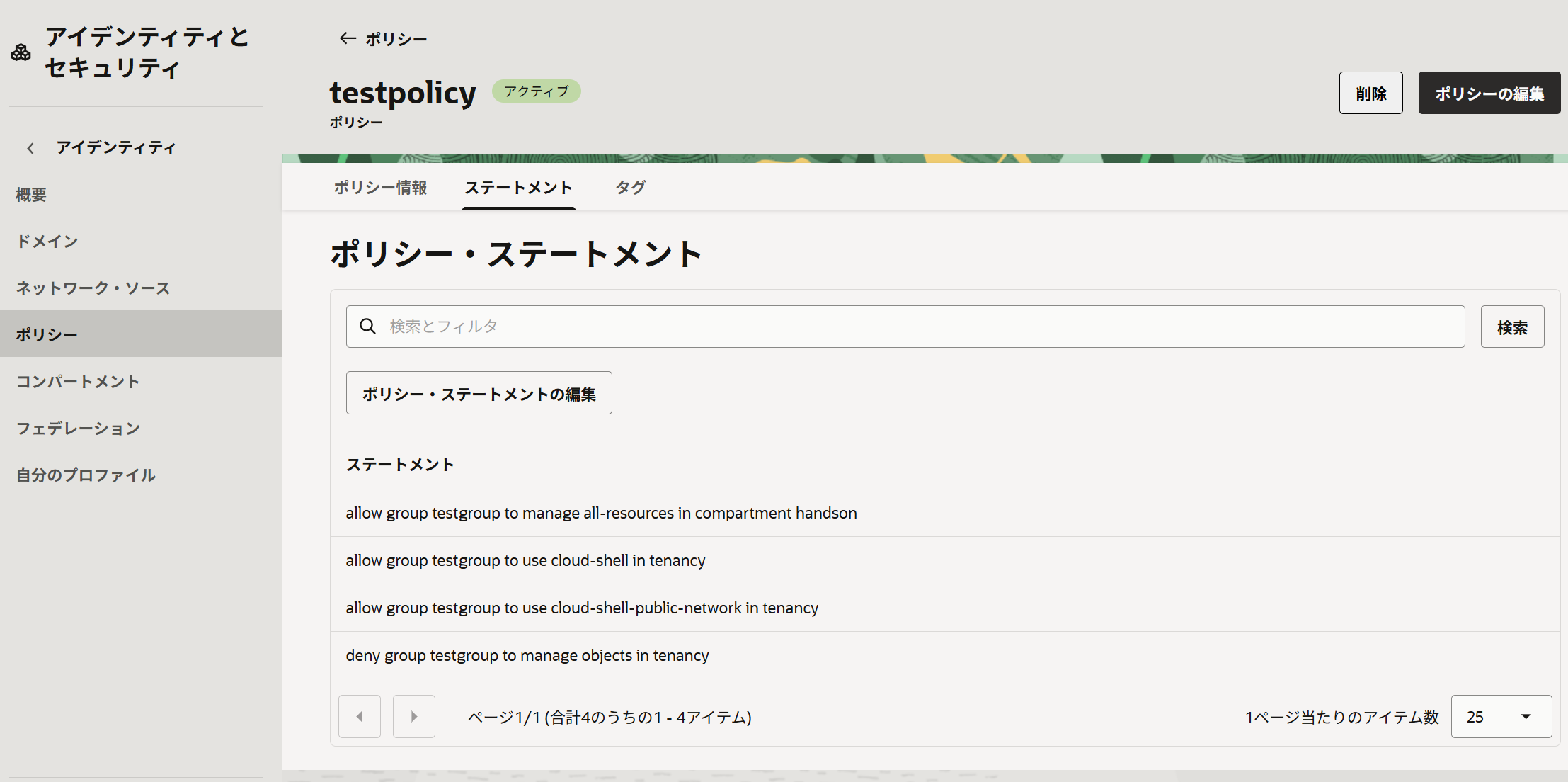The height and width of the screenshot is (782, 1568).
Task: Open 自分のプロファイル in the sidebar
Action: pyautogui.click(x=86, y=475)
